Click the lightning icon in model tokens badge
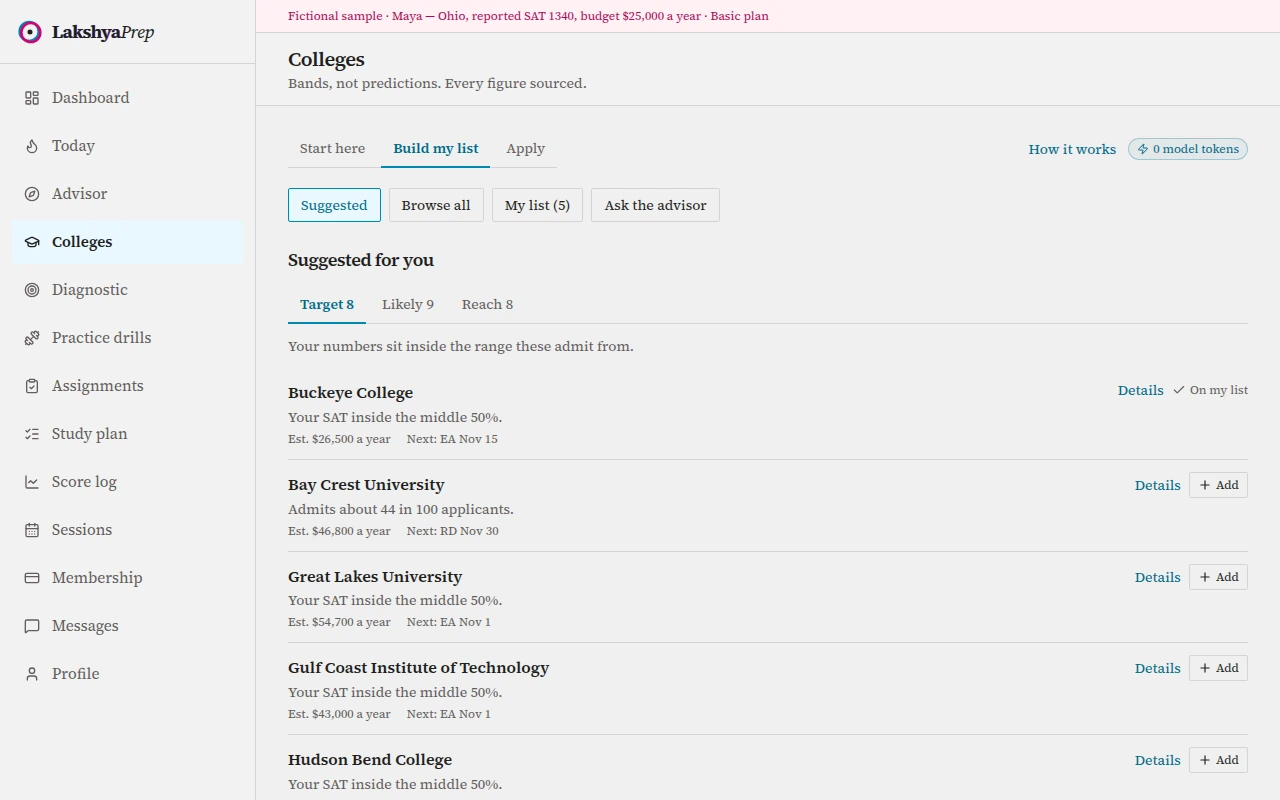This screenshot has height=800, width=1280. click(x=1143, y=149)
